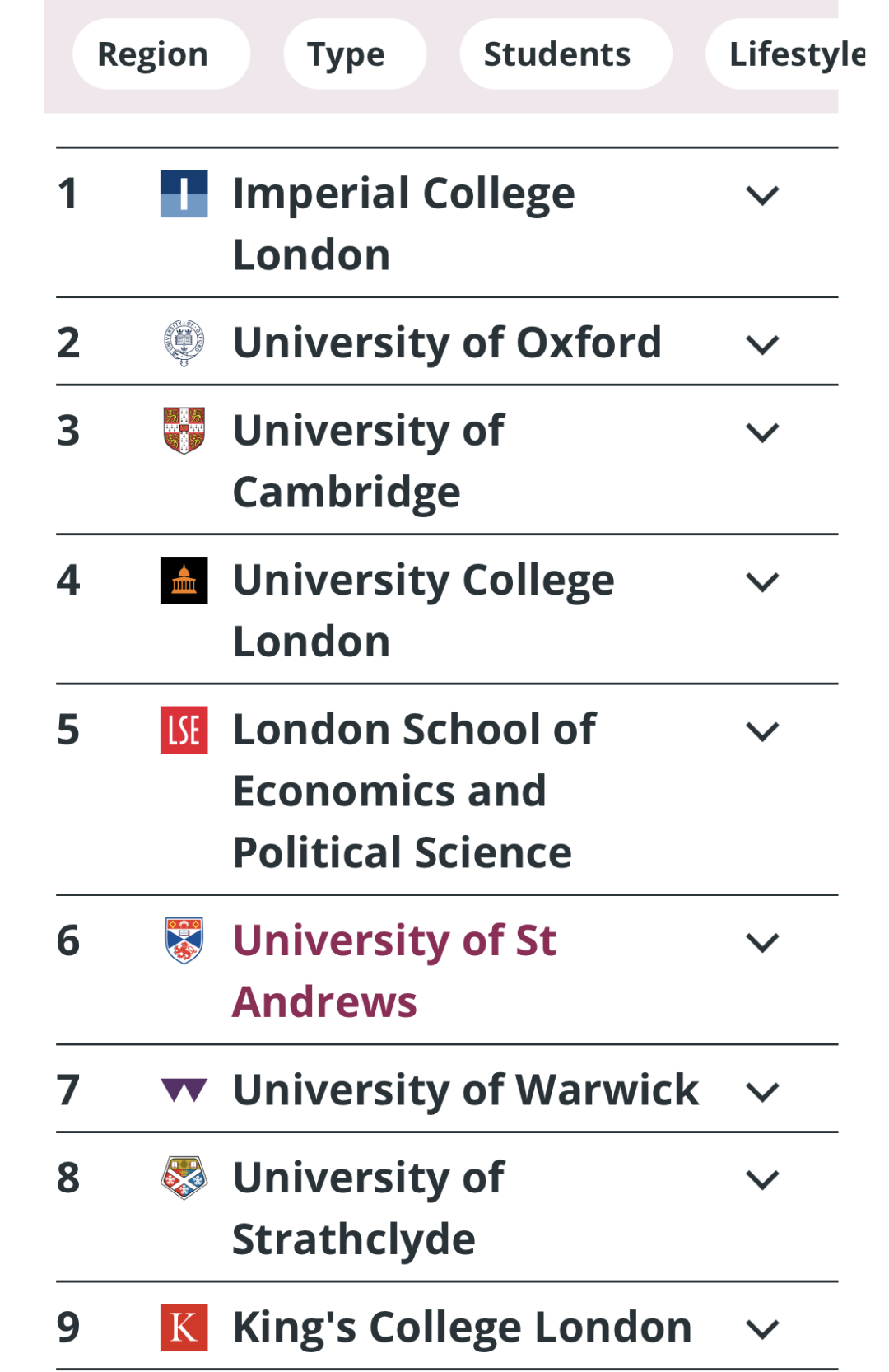Expand London School of Economics chevron
Screen dimensions: 889x1372
tap(762, 731)
